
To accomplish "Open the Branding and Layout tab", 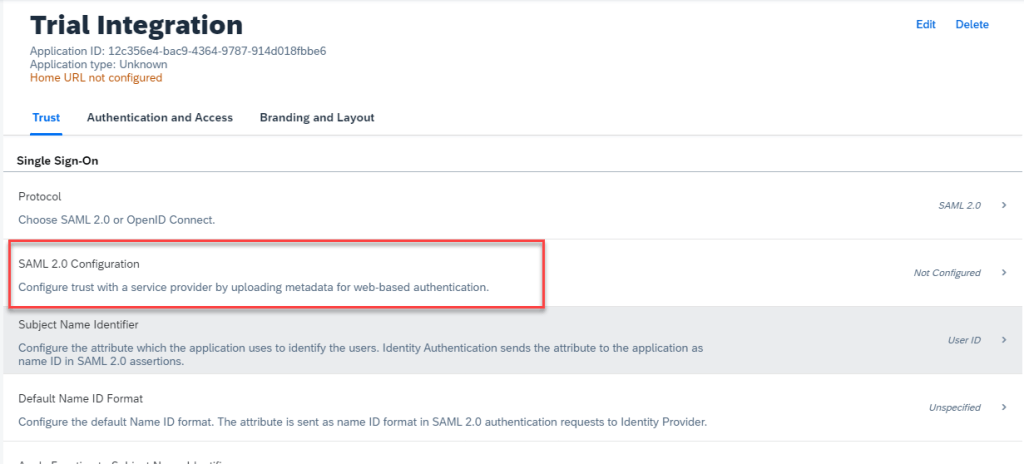I will point(317,118).
